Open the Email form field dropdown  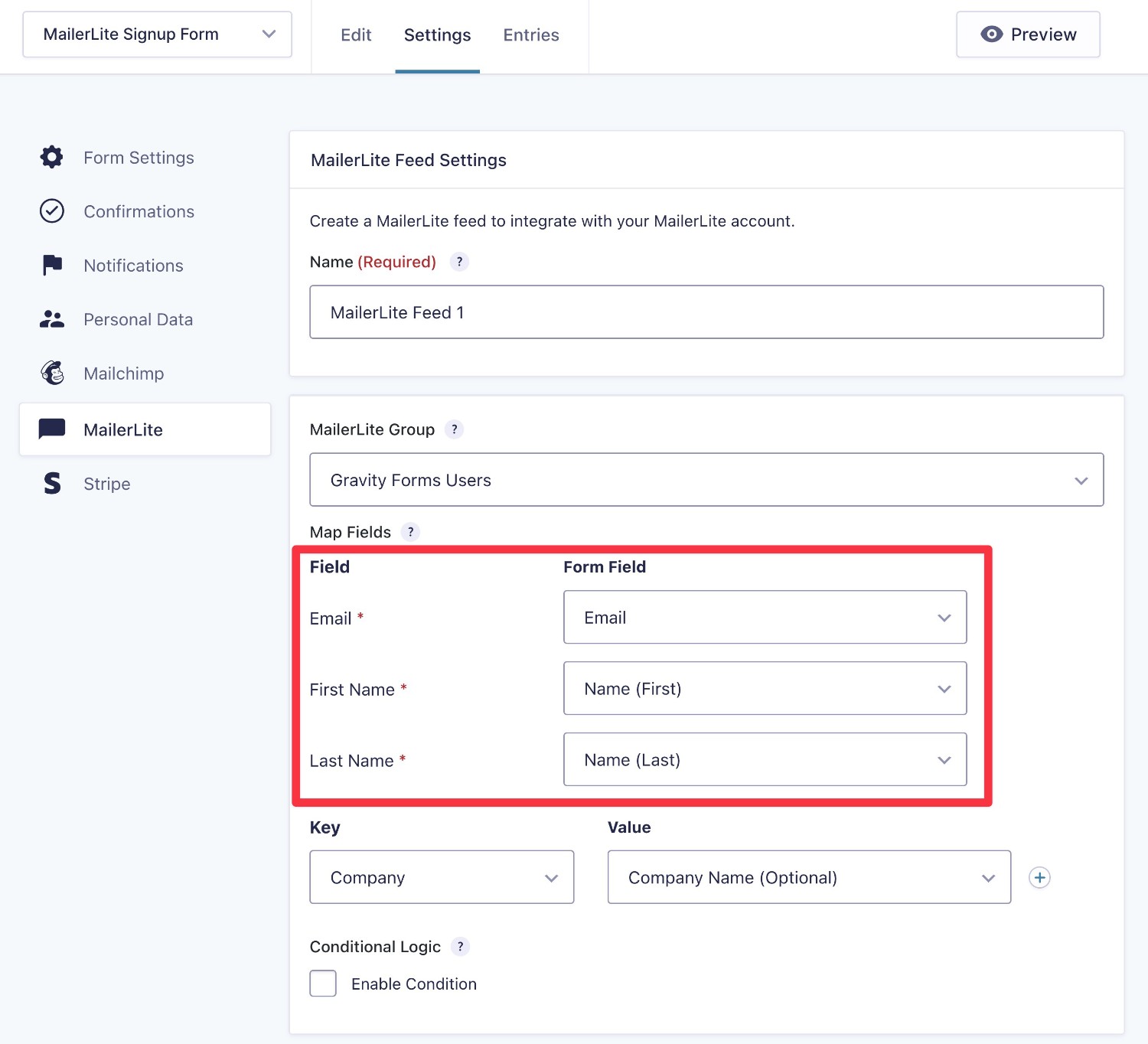[x=765, y=617]
